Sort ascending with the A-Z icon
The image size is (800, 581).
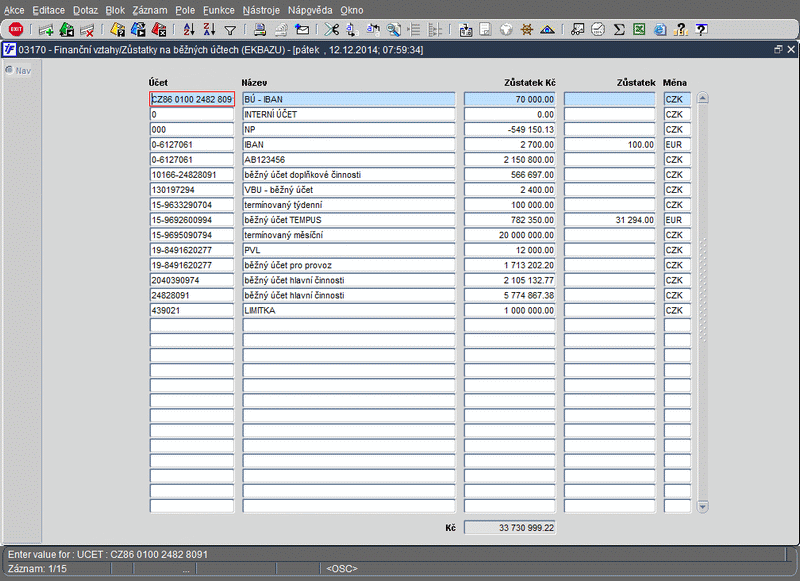click(189, 30)
